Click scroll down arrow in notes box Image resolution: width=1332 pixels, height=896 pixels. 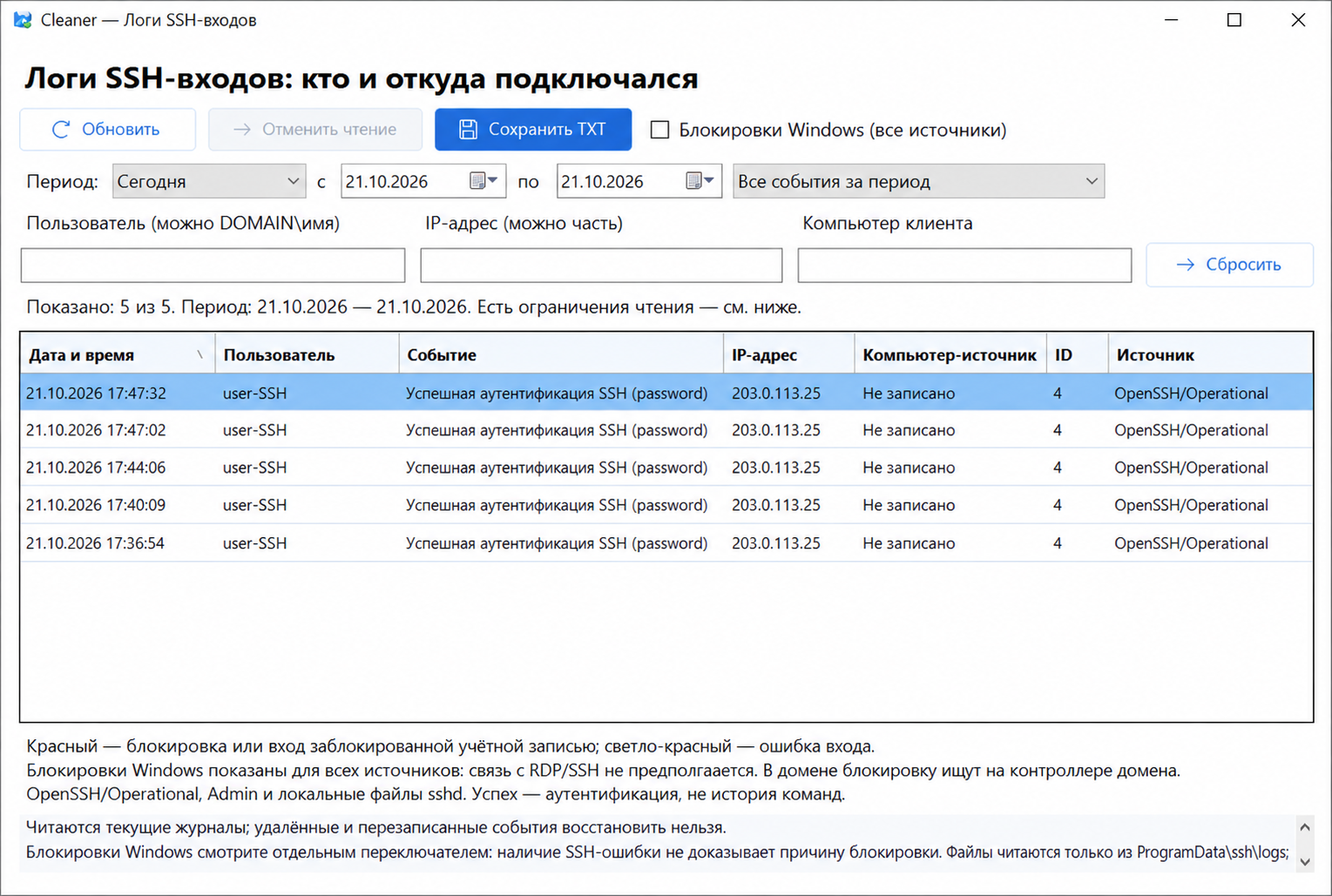(1304, 862)
